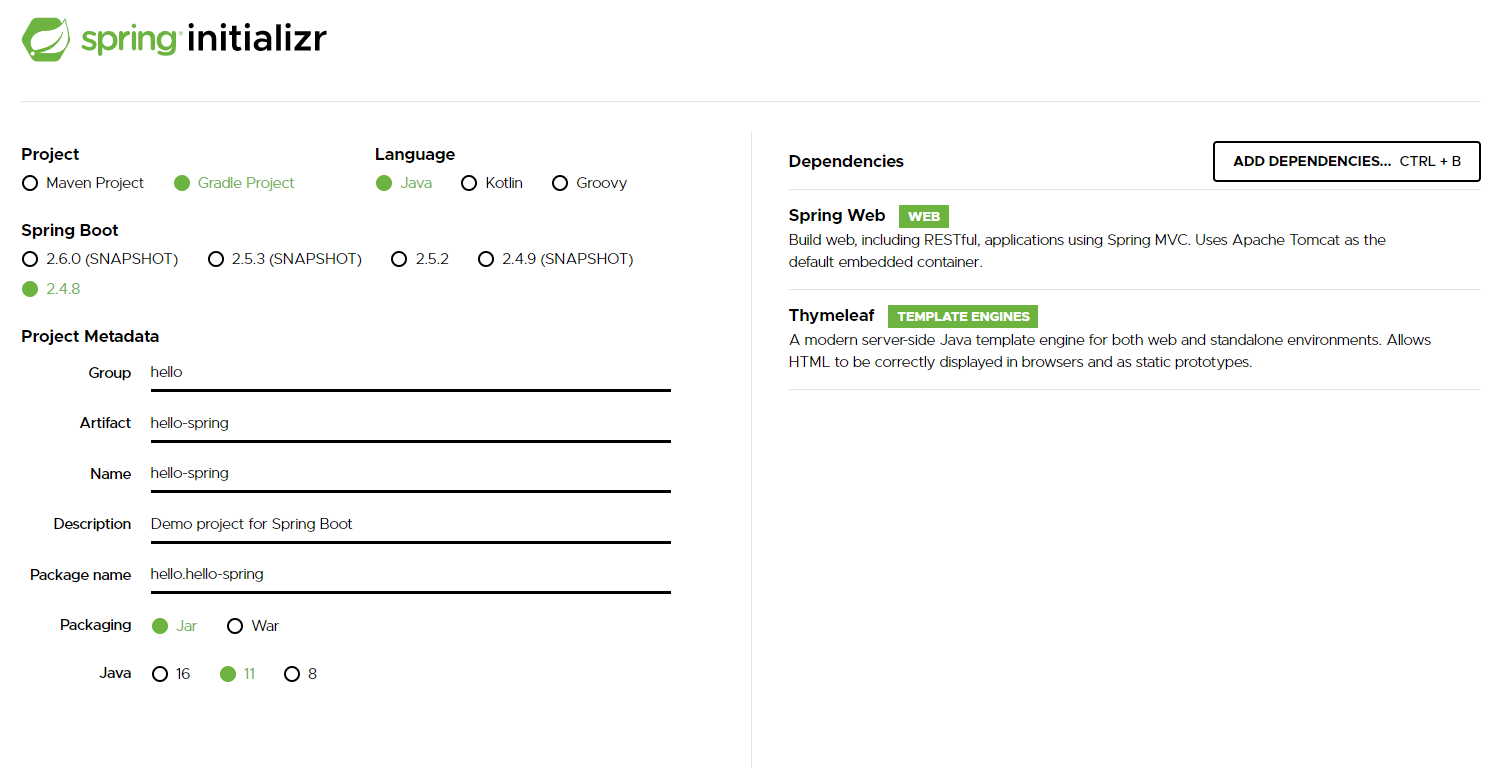Click the Packaging label
1509x768 pixels.
(x=95, y=625)
